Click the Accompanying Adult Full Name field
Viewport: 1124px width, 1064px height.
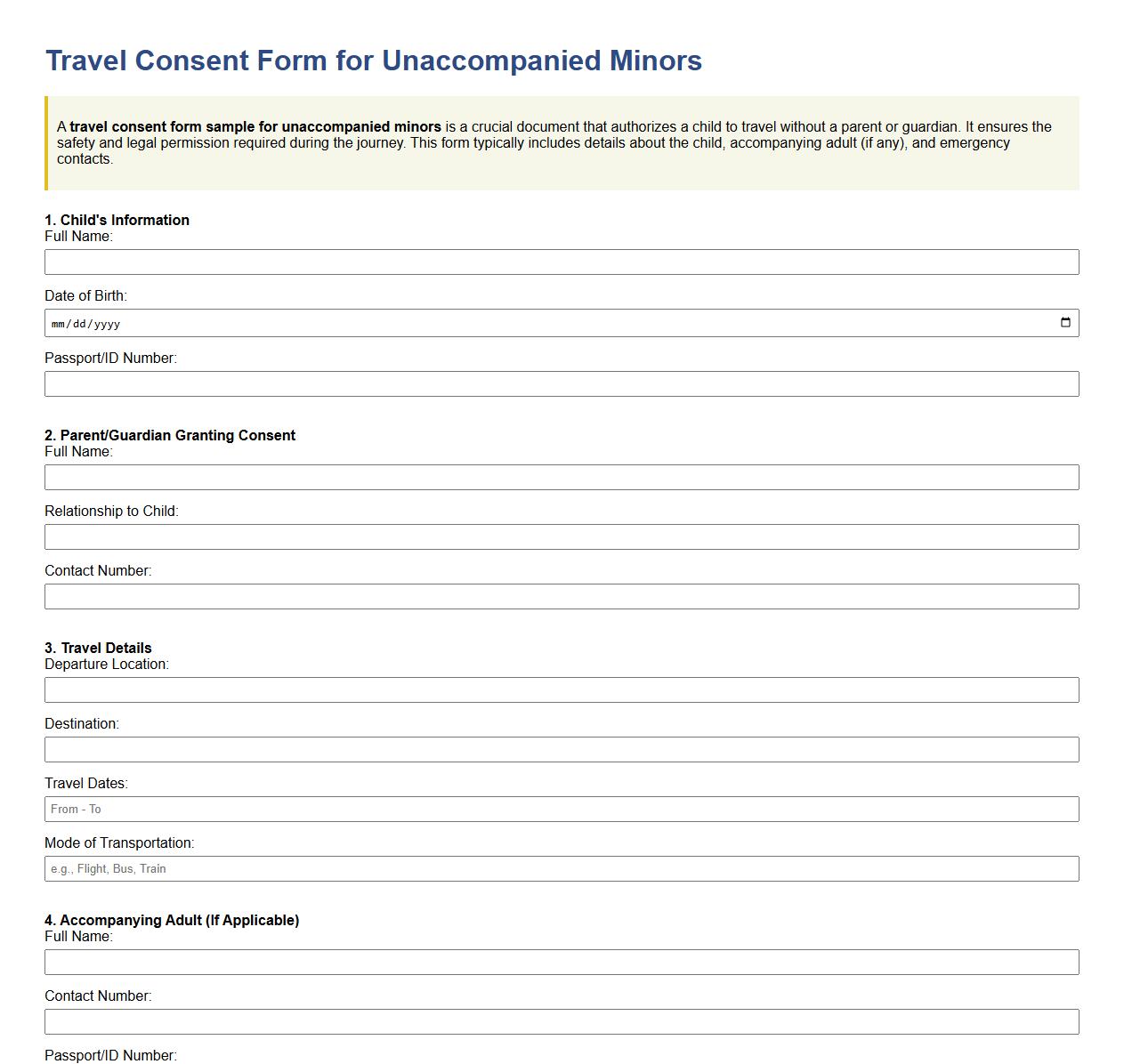(x=561, y=962)
